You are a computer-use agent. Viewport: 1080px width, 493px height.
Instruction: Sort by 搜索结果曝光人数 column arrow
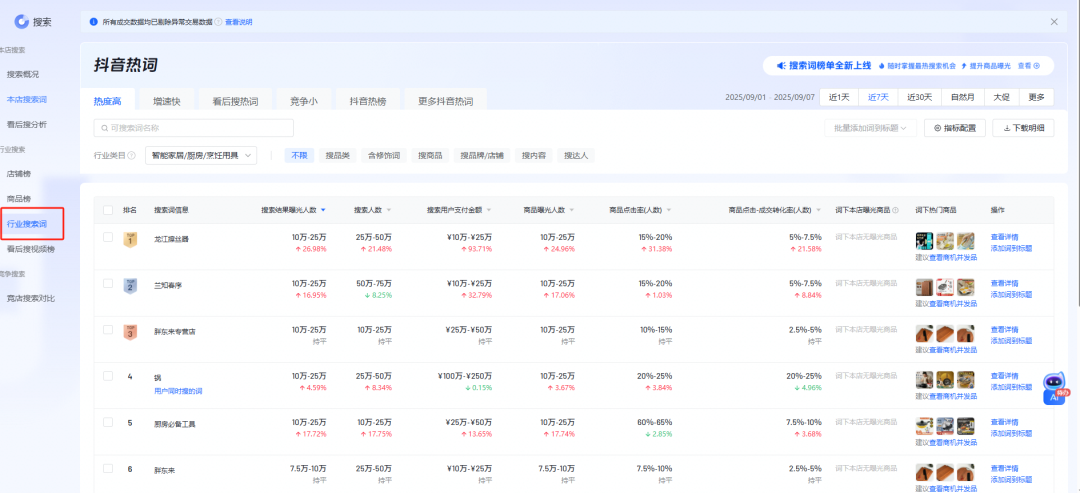pos(323,210)
